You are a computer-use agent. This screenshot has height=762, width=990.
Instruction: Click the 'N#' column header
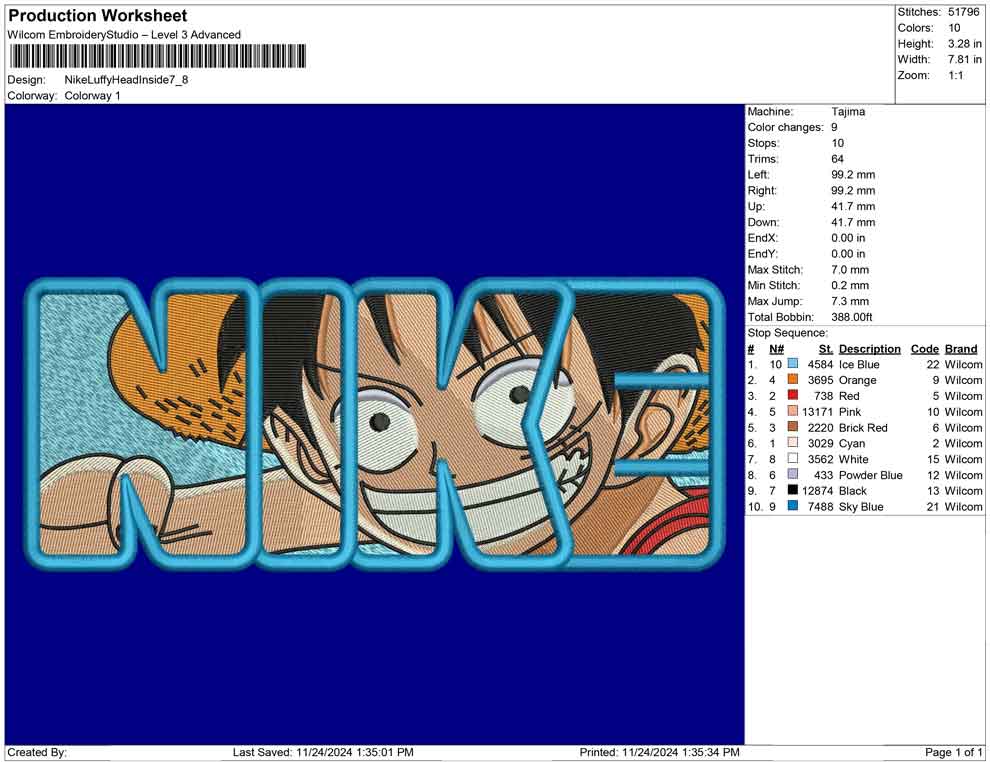[776, 349]
